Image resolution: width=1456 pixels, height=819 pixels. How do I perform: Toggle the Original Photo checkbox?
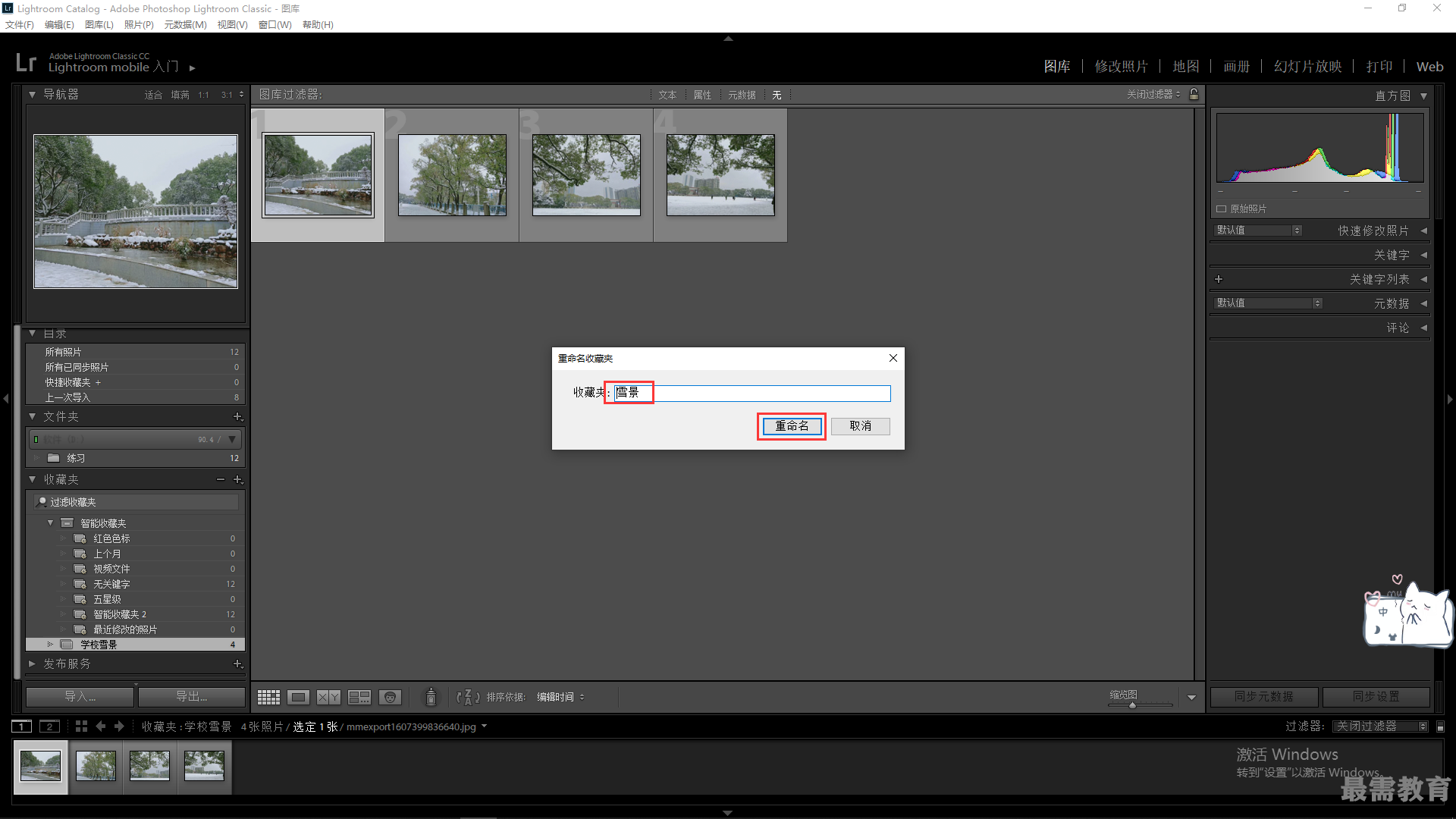tap(1221, 209)
